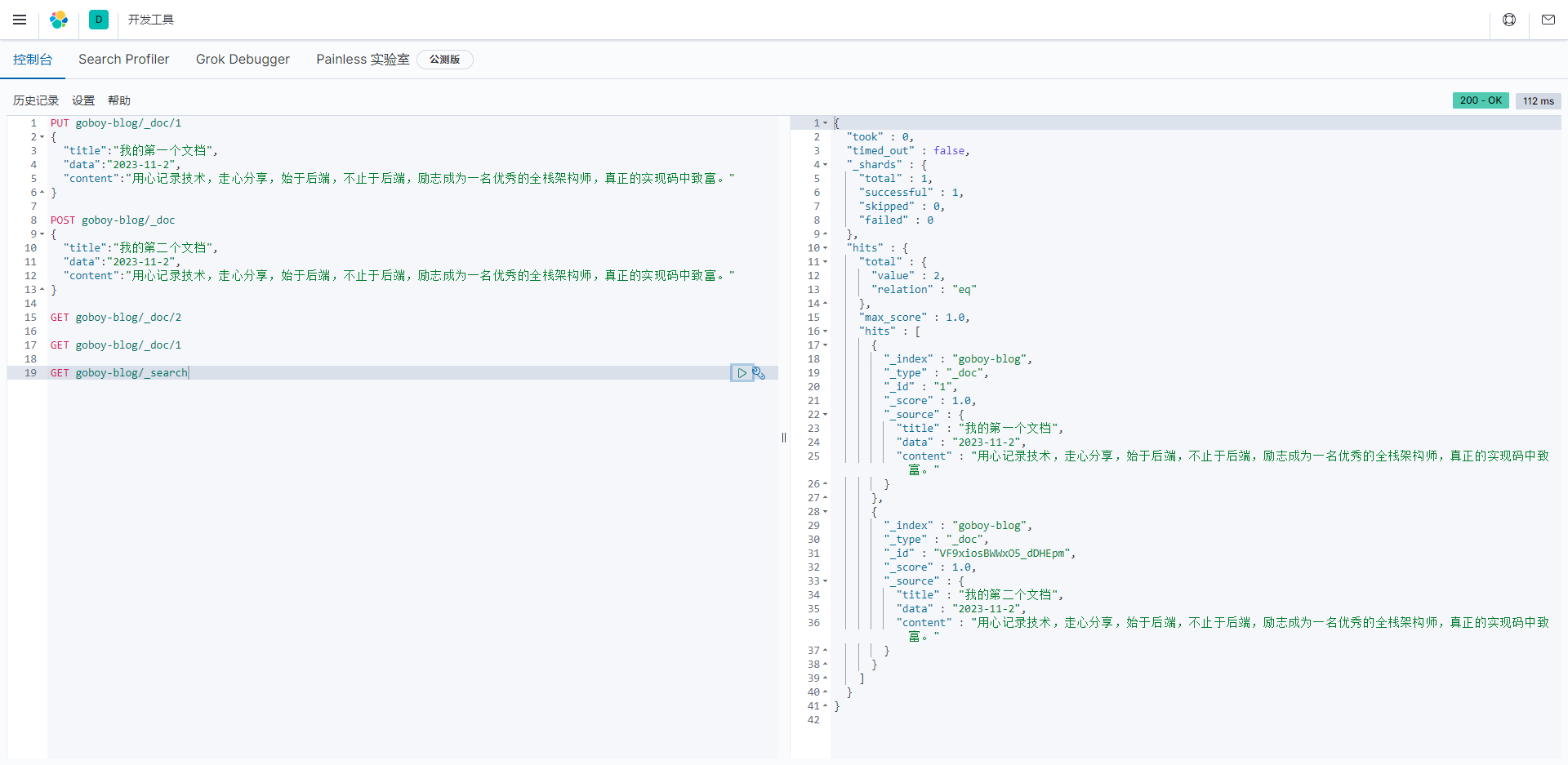Click the Elastic logo
The width and height of the screenshot is (1568, 765).
(x=59, y=20)
